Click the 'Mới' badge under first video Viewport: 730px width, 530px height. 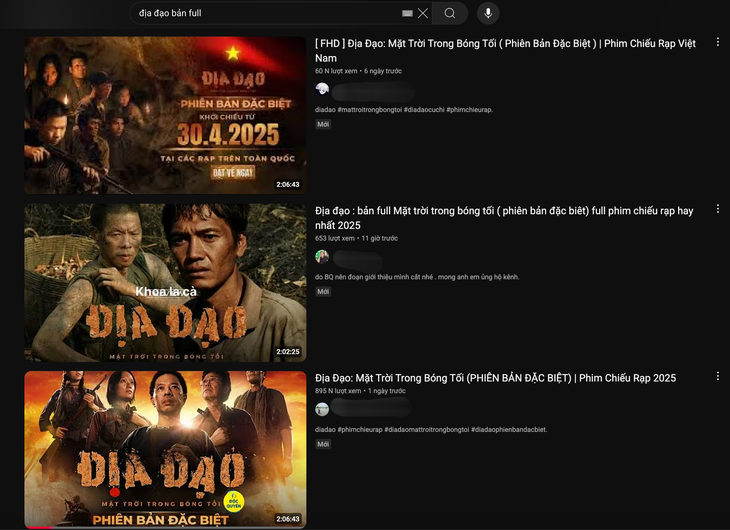click(x=323, y=124)
